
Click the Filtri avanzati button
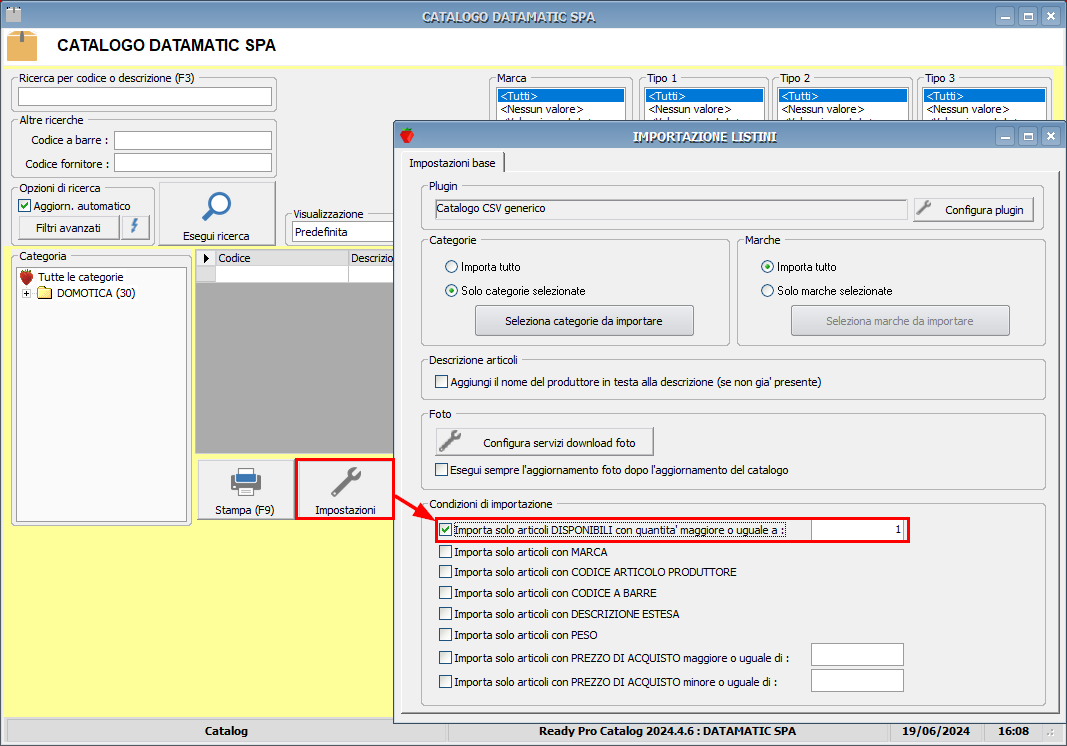coord(69,228)
